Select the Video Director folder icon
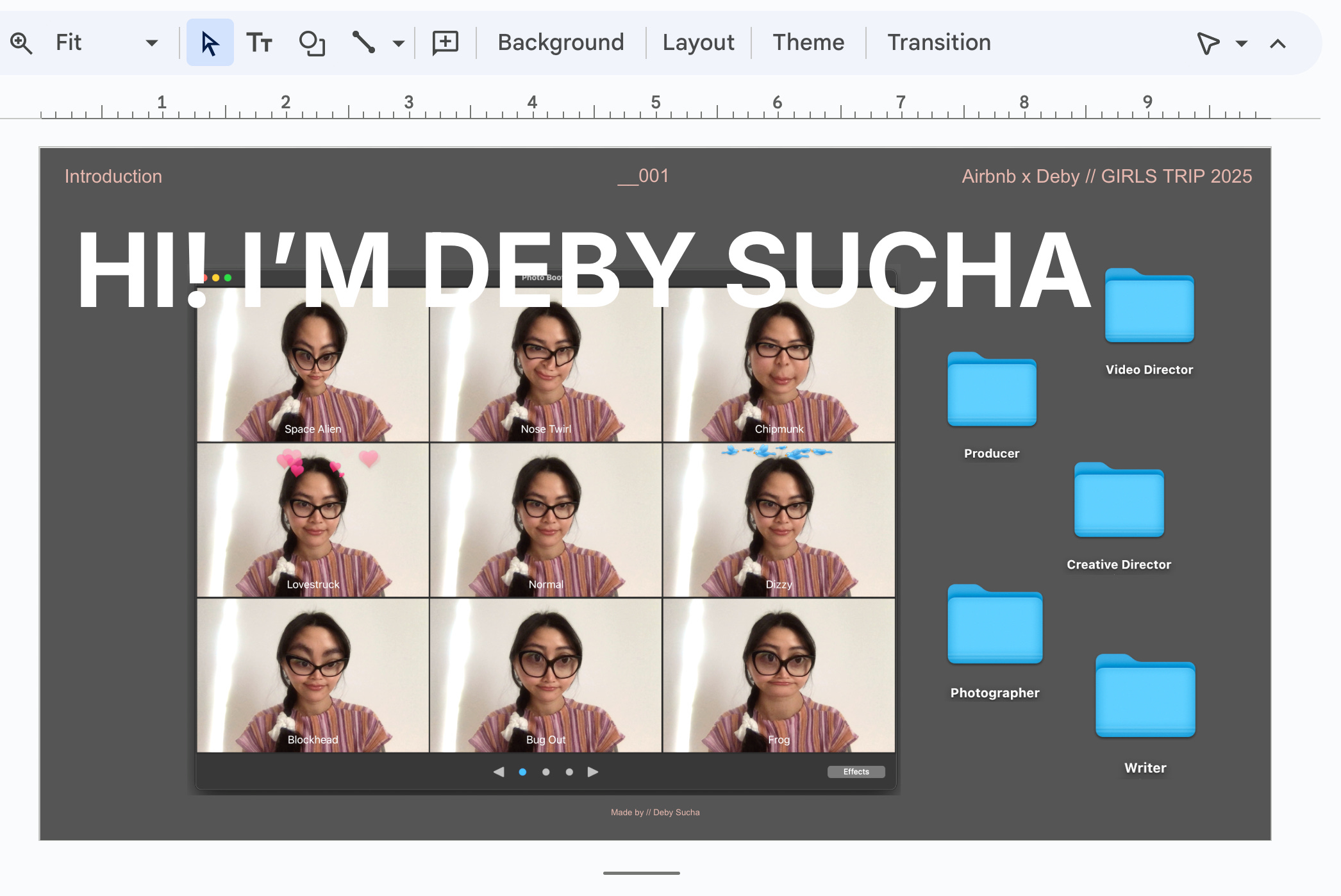Image resolution: width=1341 pixels, height=896 pixels. (x=1149, y=306)
